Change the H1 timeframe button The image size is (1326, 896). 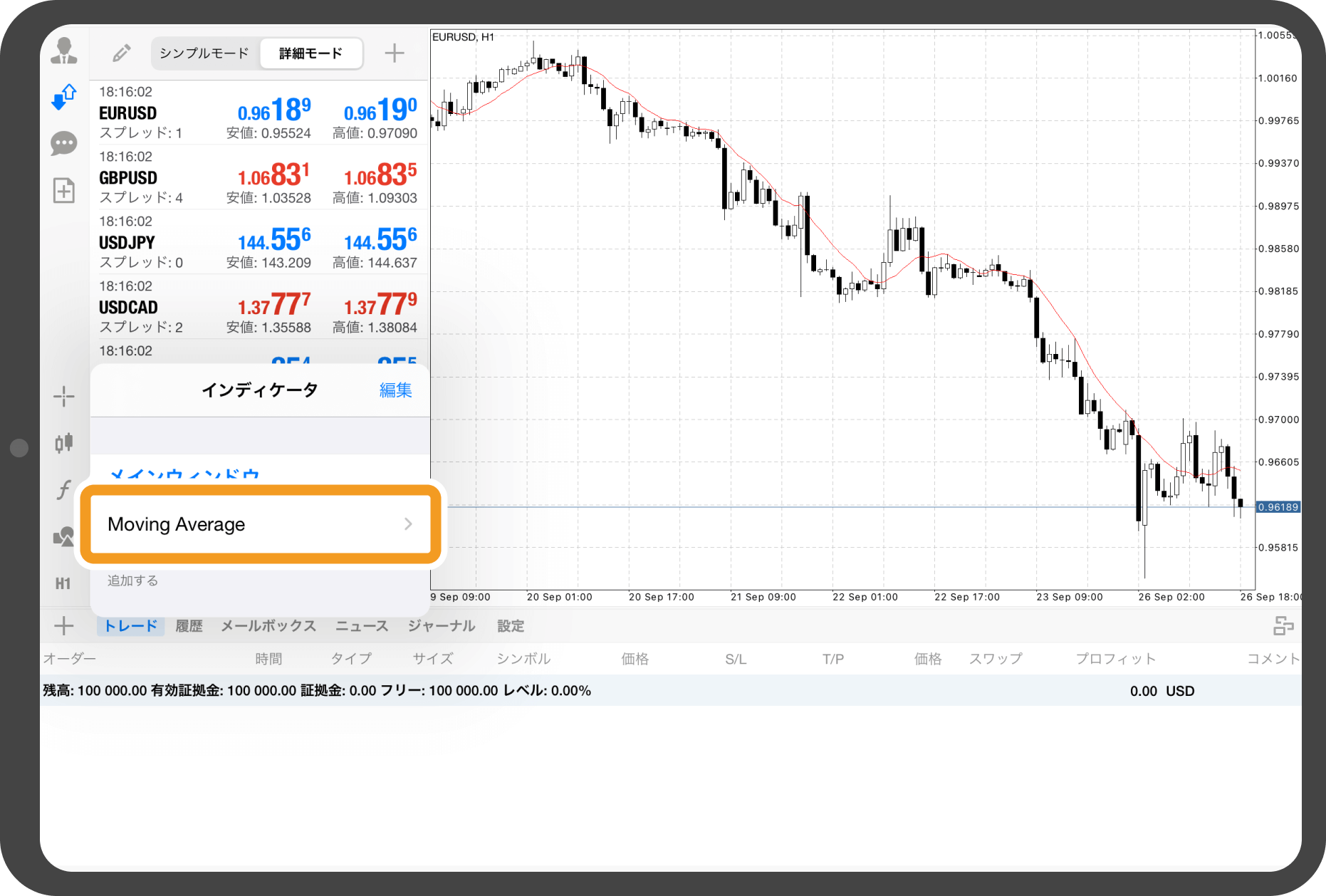(63, 583)
